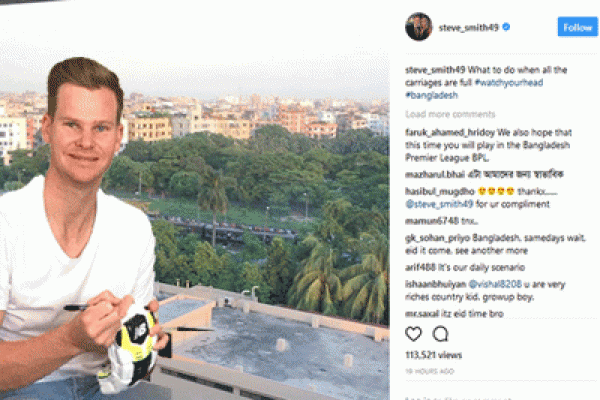This screenshot has height=400, width=600.
Task: Click the comment speech bubble icon
Action: 440,334
